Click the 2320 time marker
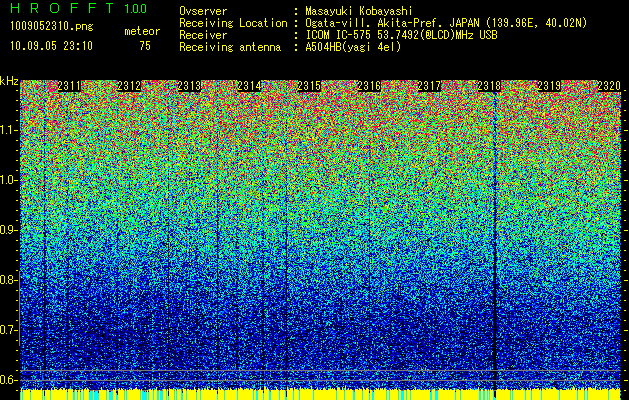The height and width of the screenshot is (400, 629). point(609,86)
